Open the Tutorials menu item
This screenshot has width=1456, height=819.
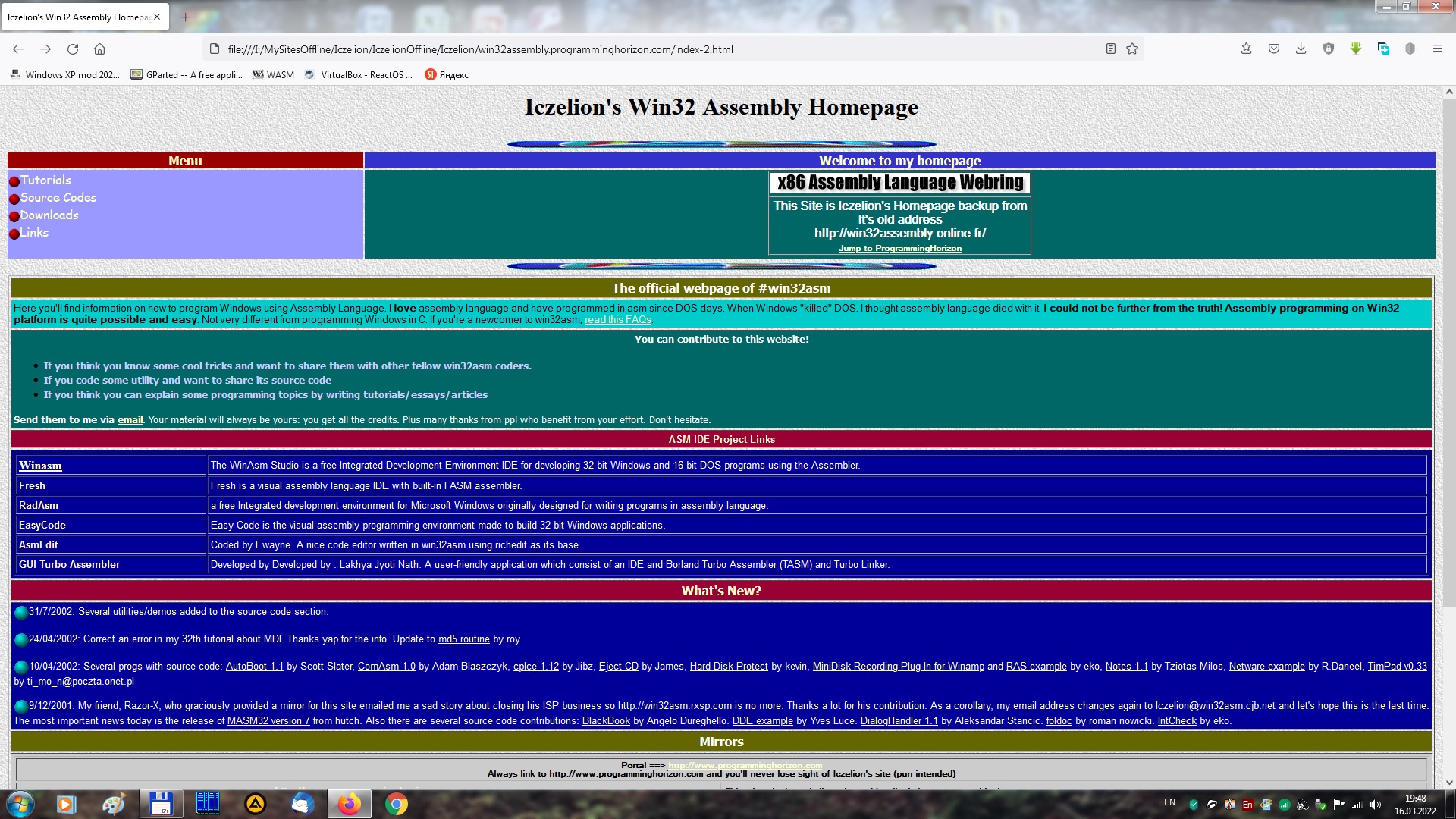45,180
